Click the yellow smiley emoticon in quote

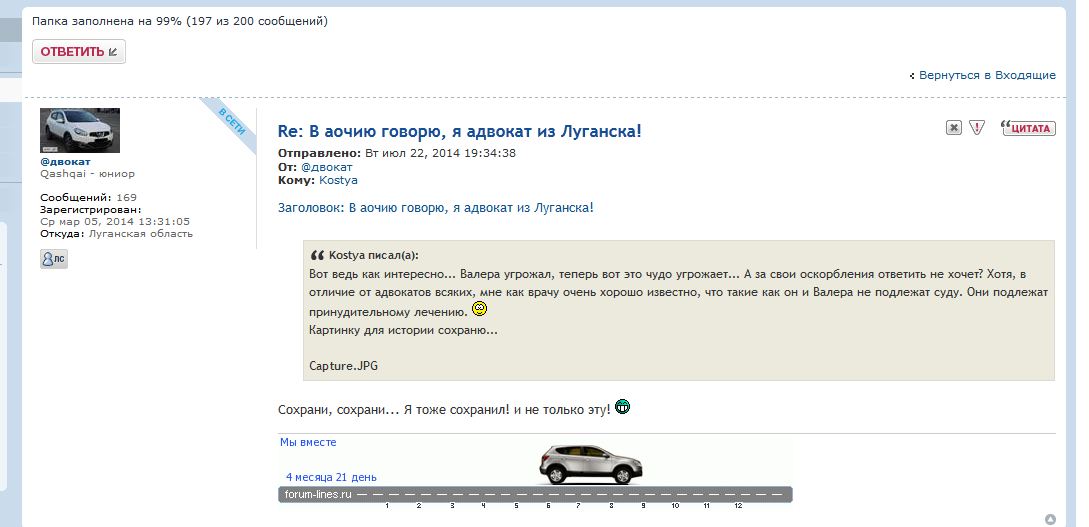coord(479,310)
